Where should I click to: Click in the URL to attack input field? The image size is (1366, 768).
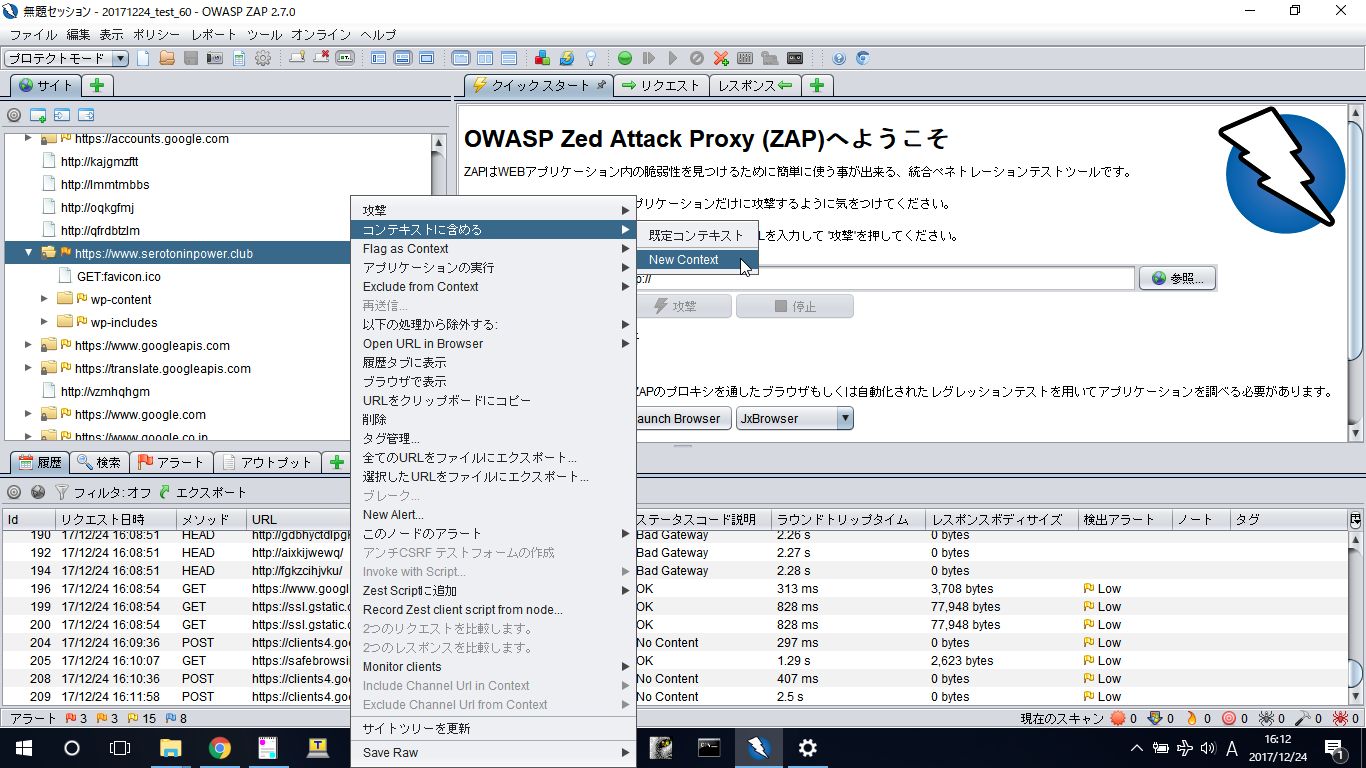[x=885, y=278]
